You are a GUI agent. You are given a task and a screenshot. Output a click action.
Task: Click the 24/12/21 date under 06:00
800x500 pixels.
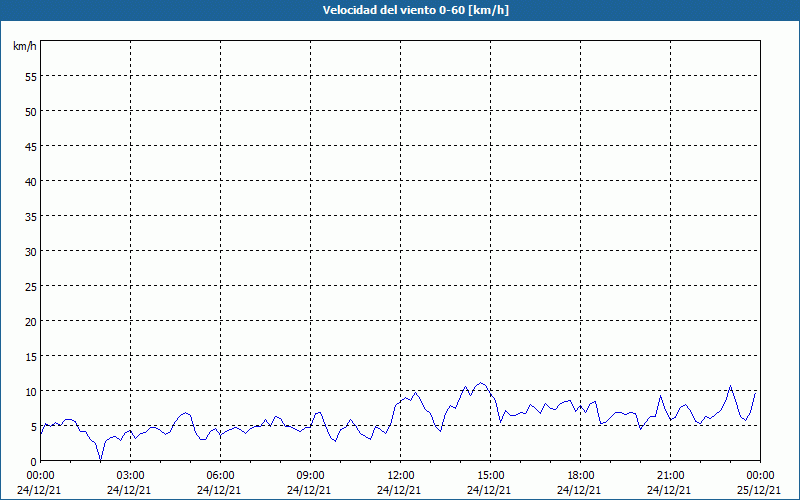pos(219,490)
